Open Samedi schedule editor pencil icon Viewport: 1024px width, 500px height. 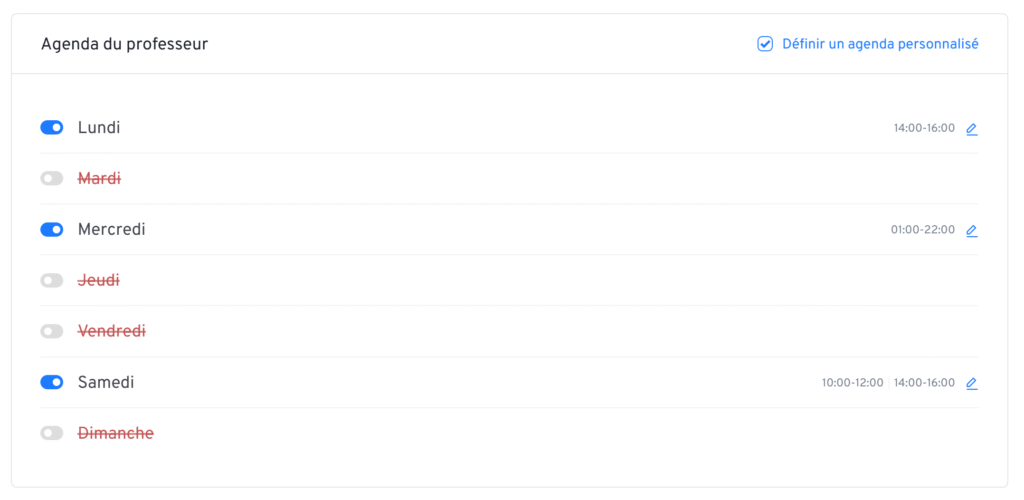tap(971, 383)
